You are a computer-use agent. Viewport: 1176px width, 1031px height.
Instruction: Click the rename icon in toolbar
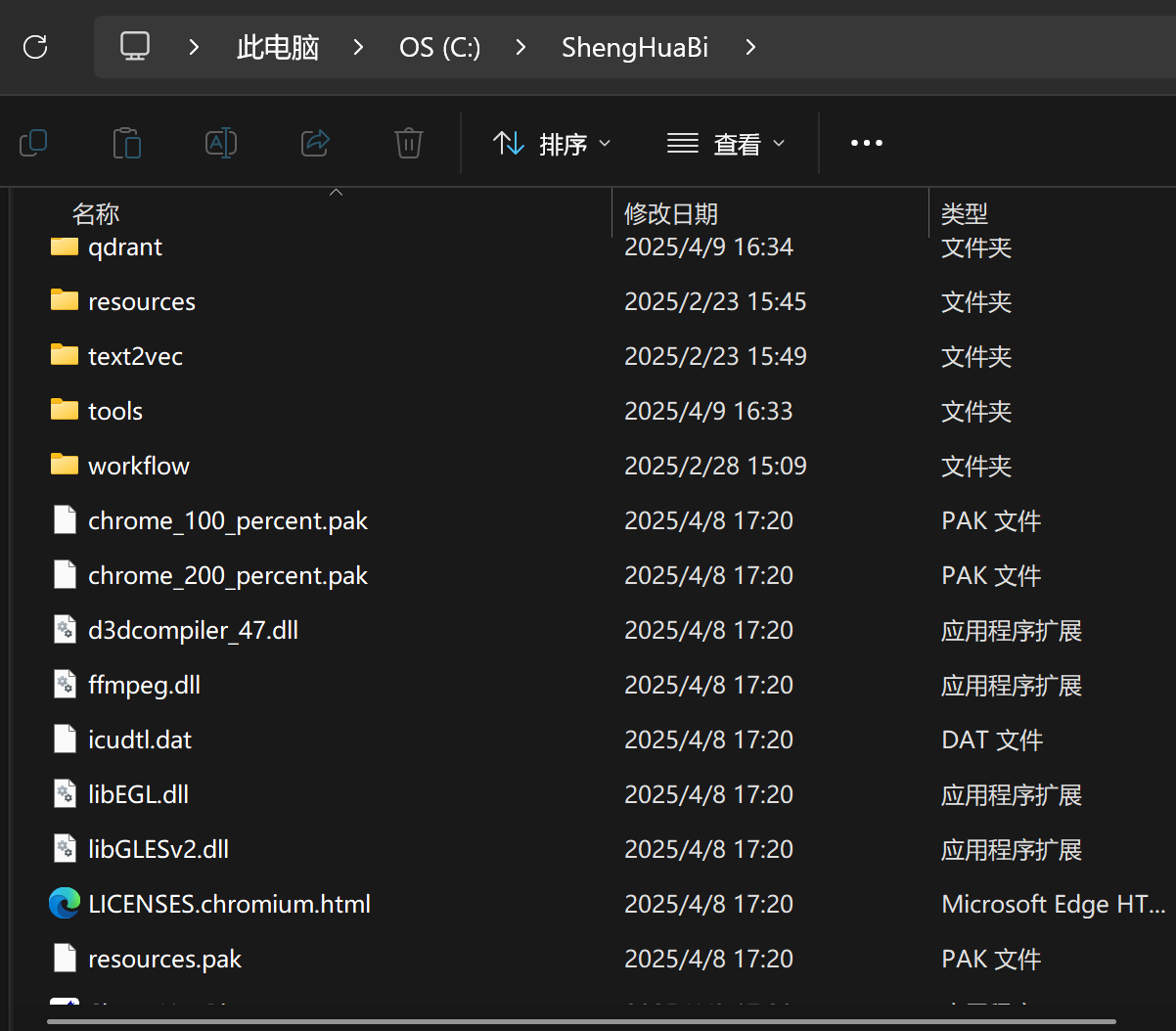pos(221,144)
